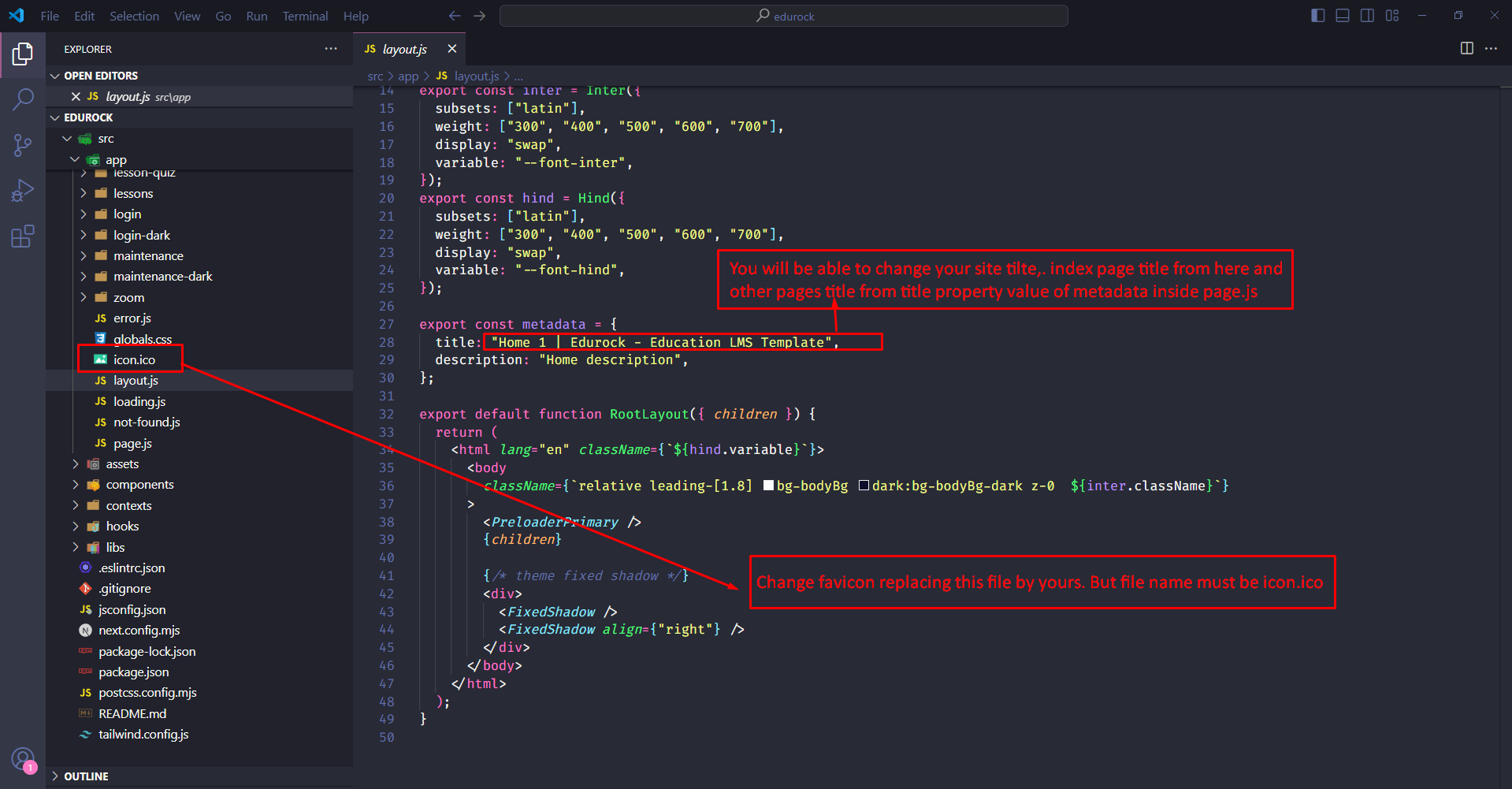
Task: Close layout.js in Open Editors list
Action: tap(76, 96)
